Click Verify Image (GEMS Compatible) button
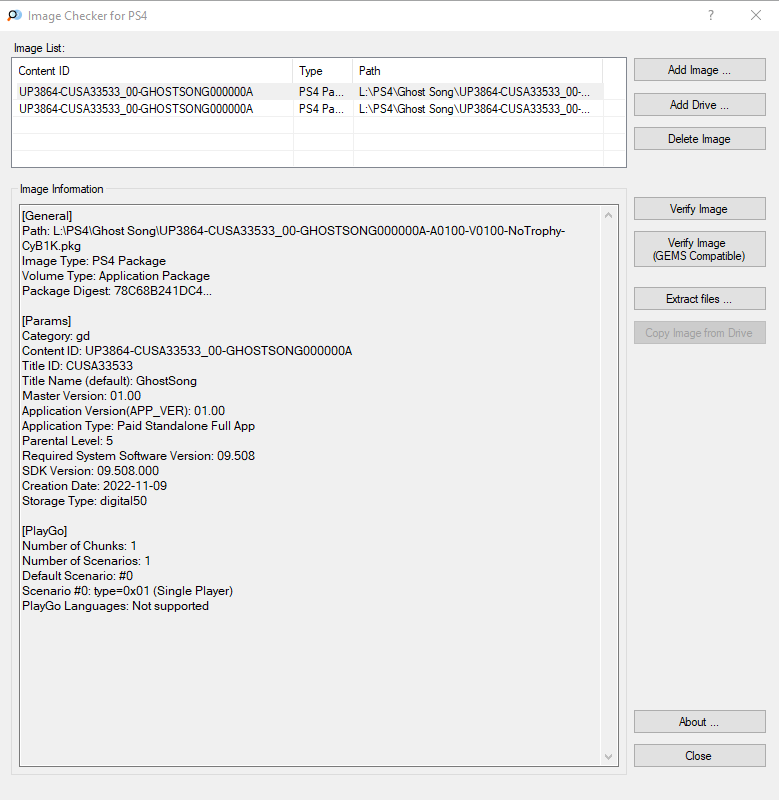Image resolution: width=779 pixels, height=800 pixels. point(699,249)
